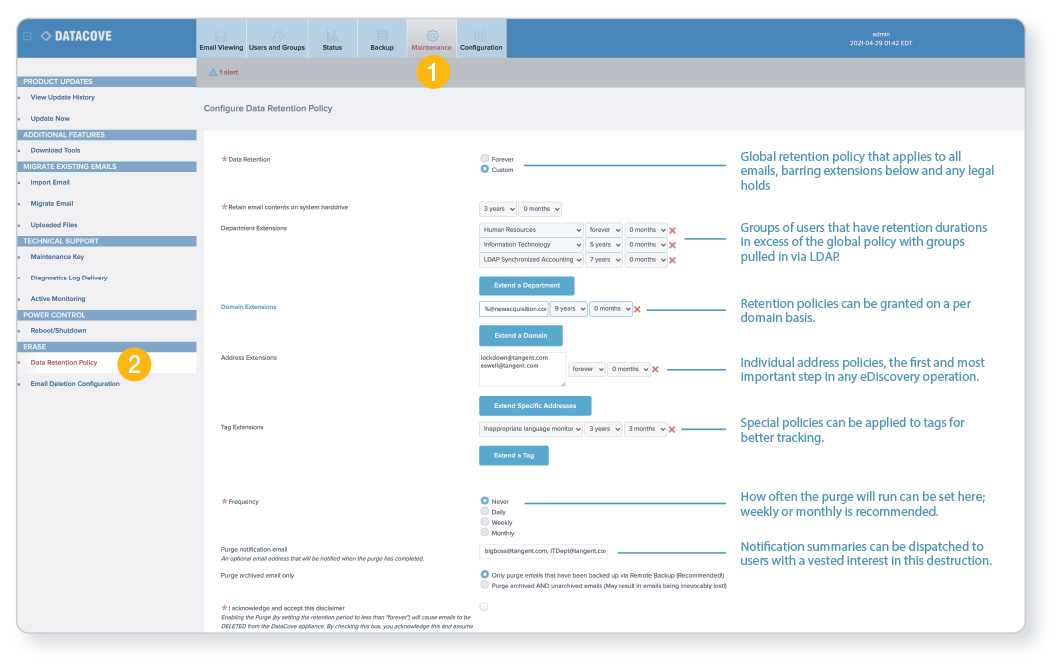1056x668 pixels.
Task: Click the purge notification email field
Action: pyautogui.click(x=543, y=551)
